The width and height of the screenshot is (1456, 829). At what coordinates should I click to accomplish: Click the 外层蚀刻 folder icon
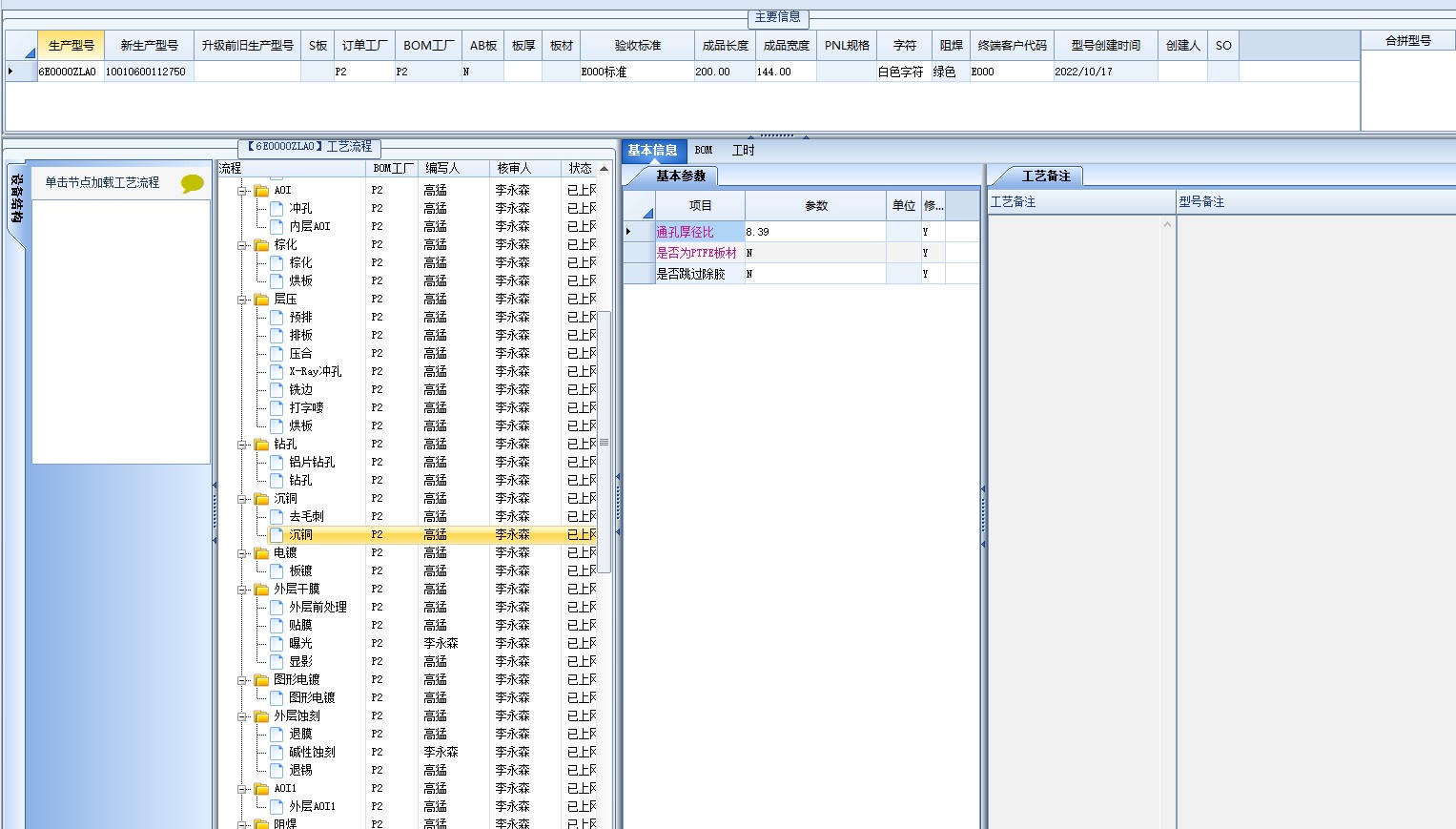tap(261, 715)
